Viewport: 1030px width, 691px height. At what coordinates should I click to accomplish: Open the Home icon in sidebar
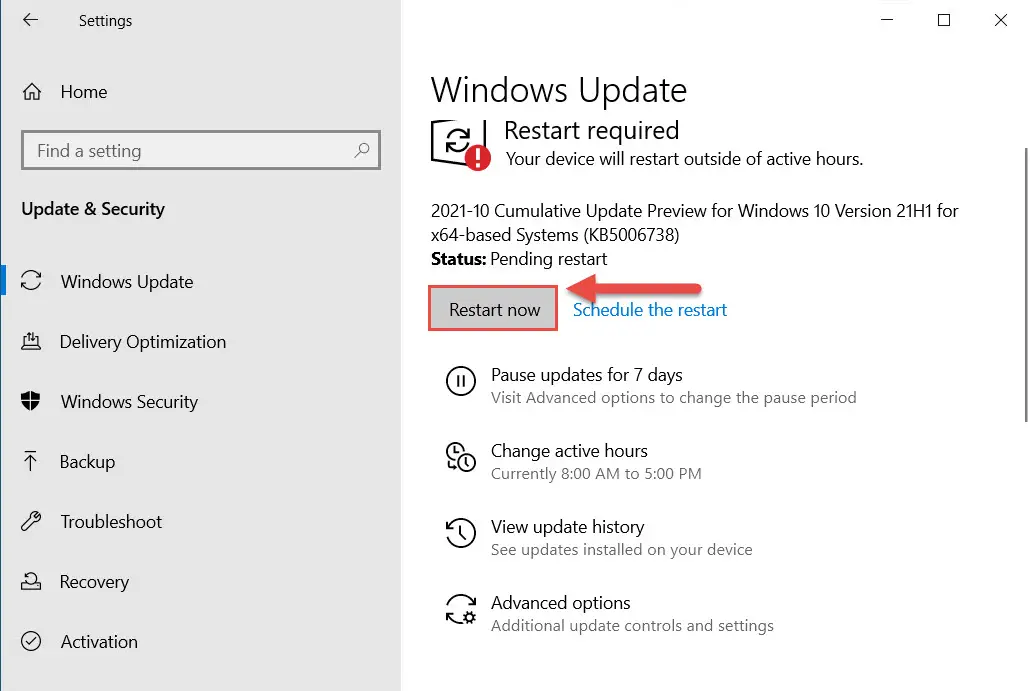click(x=32, y=92)
